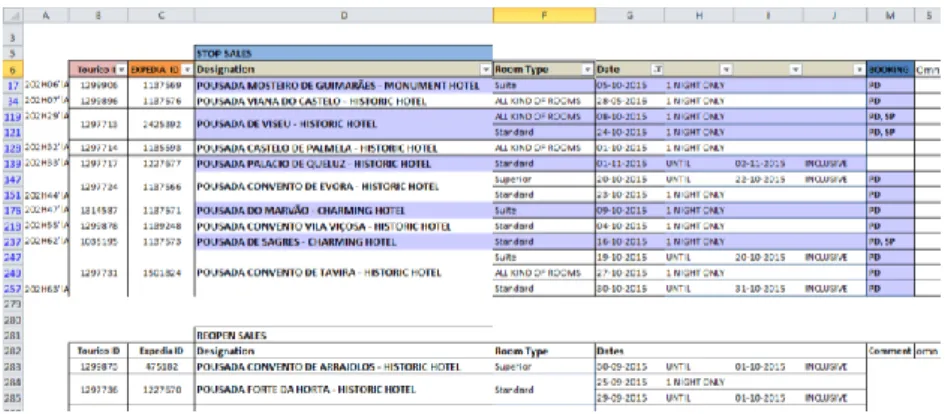The height and width of the screenshot is (414, 945).
Task: Open the Tourico ID column filter dropdown
Action: click(x=122, y=70)
